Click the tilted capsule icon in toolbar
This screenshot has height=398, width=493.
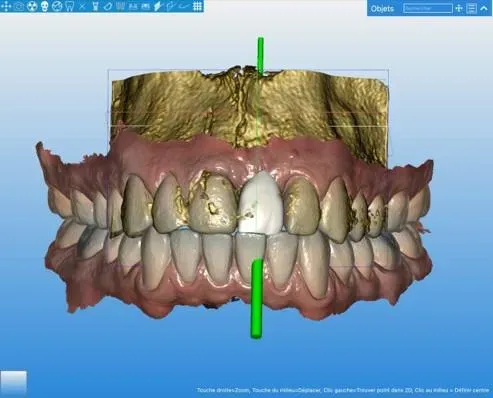(x=108, y=6)
